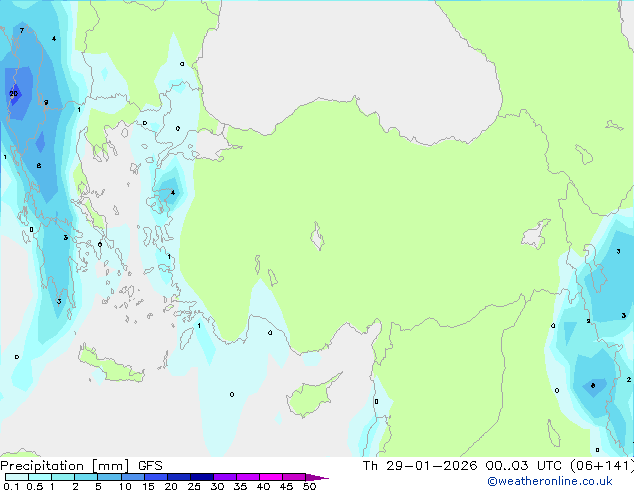Click the '45' legend scale number
Viewport: 634px width, 490px height.
click(287, 486)
